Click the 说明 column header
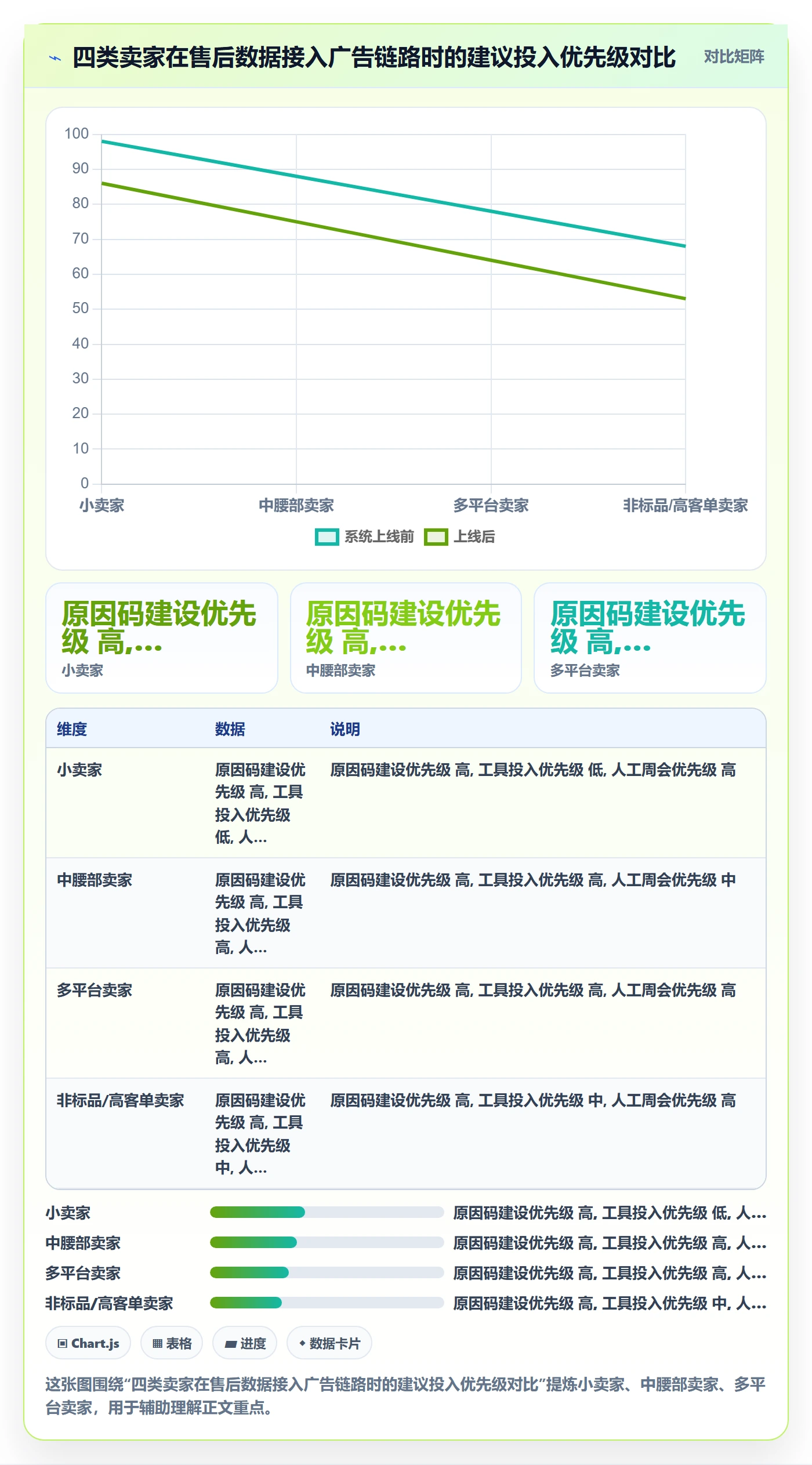Screen dimensions: 812x1465 pos(345,730)
